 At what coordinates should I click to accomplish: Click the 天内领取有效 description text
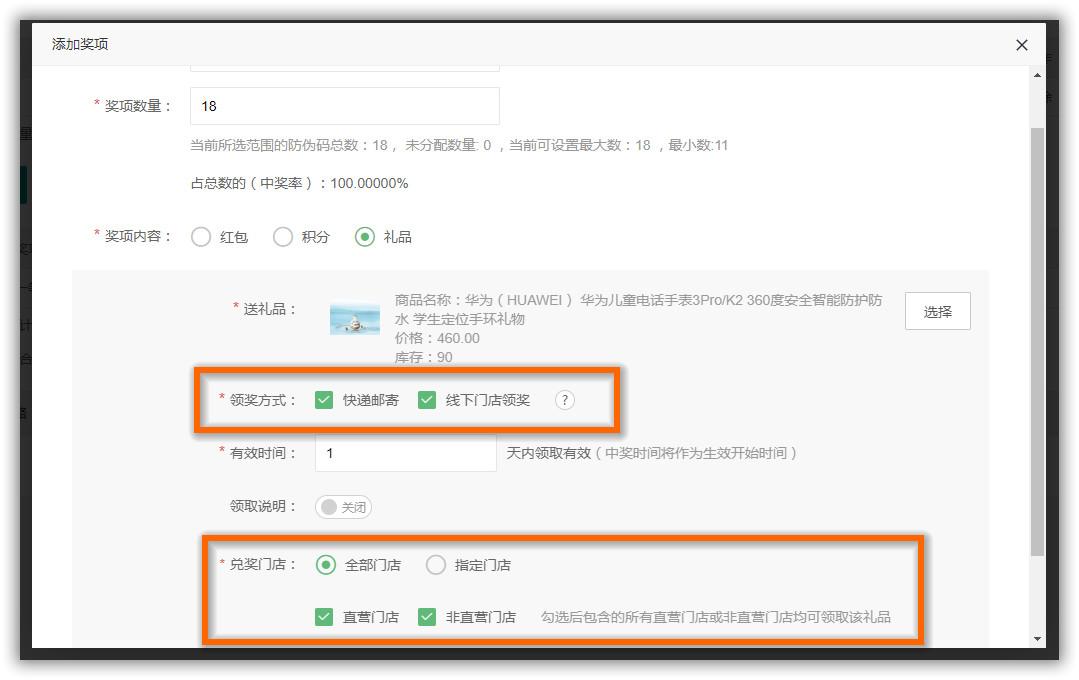click(x=651, y=453)
